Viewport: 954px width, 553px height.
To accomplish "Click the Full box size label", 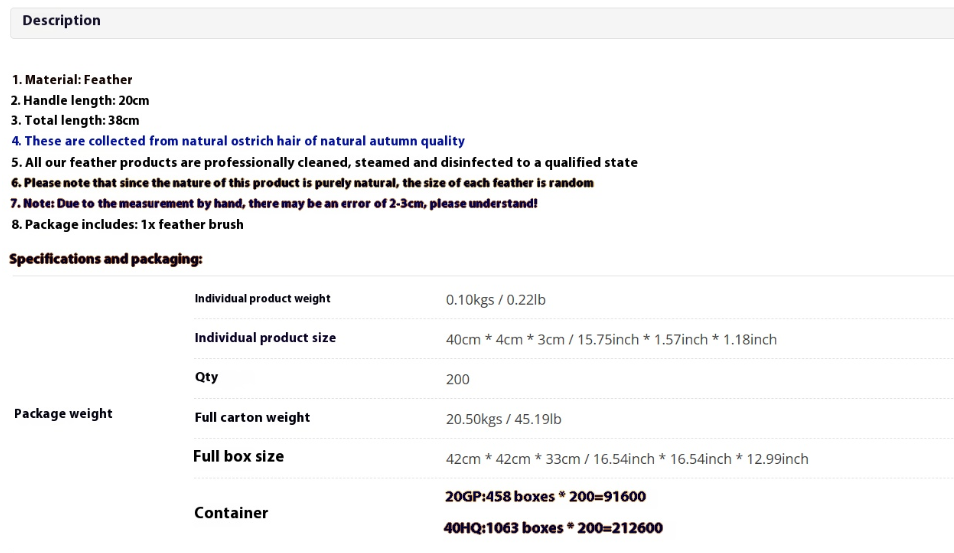I will [238, 456].
